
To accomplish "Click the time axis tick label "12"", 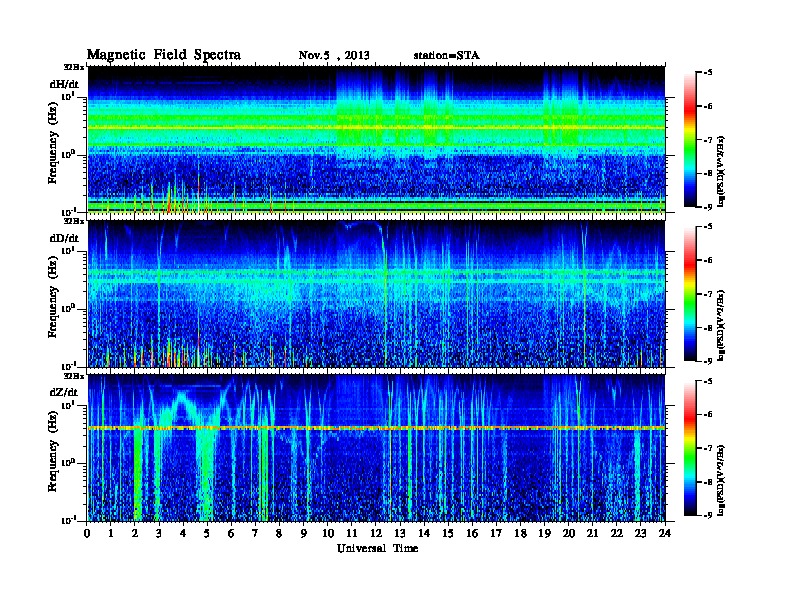I will 376,533.
